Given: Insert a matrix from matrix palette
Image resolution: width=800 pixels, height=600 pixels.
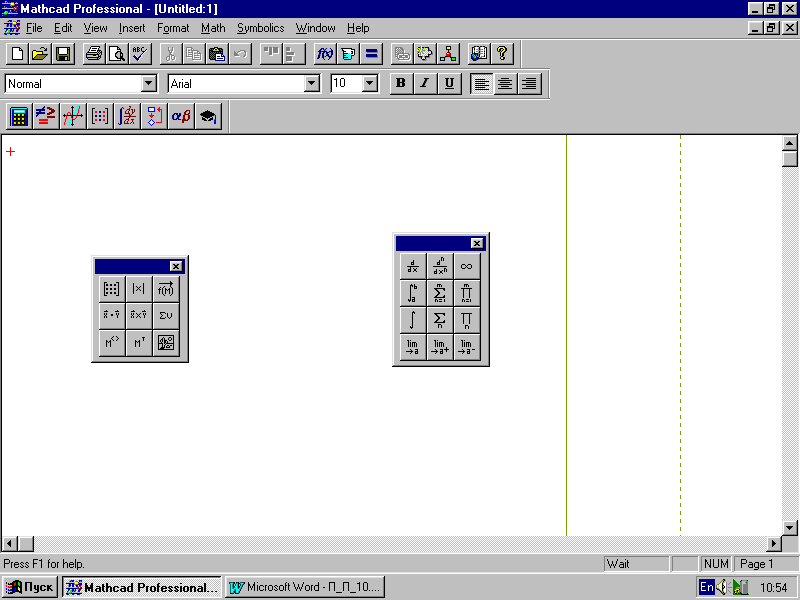Looking at the screenshot, I should (x=112, y=289).
